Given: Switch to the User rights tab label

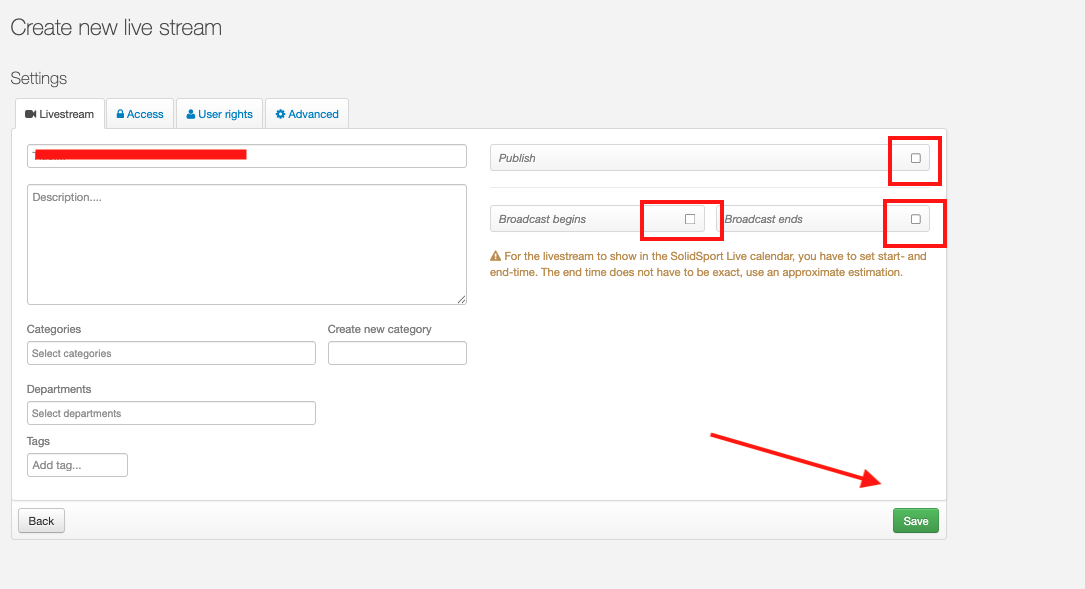Looking at the screenshot, I should (225, 114).
